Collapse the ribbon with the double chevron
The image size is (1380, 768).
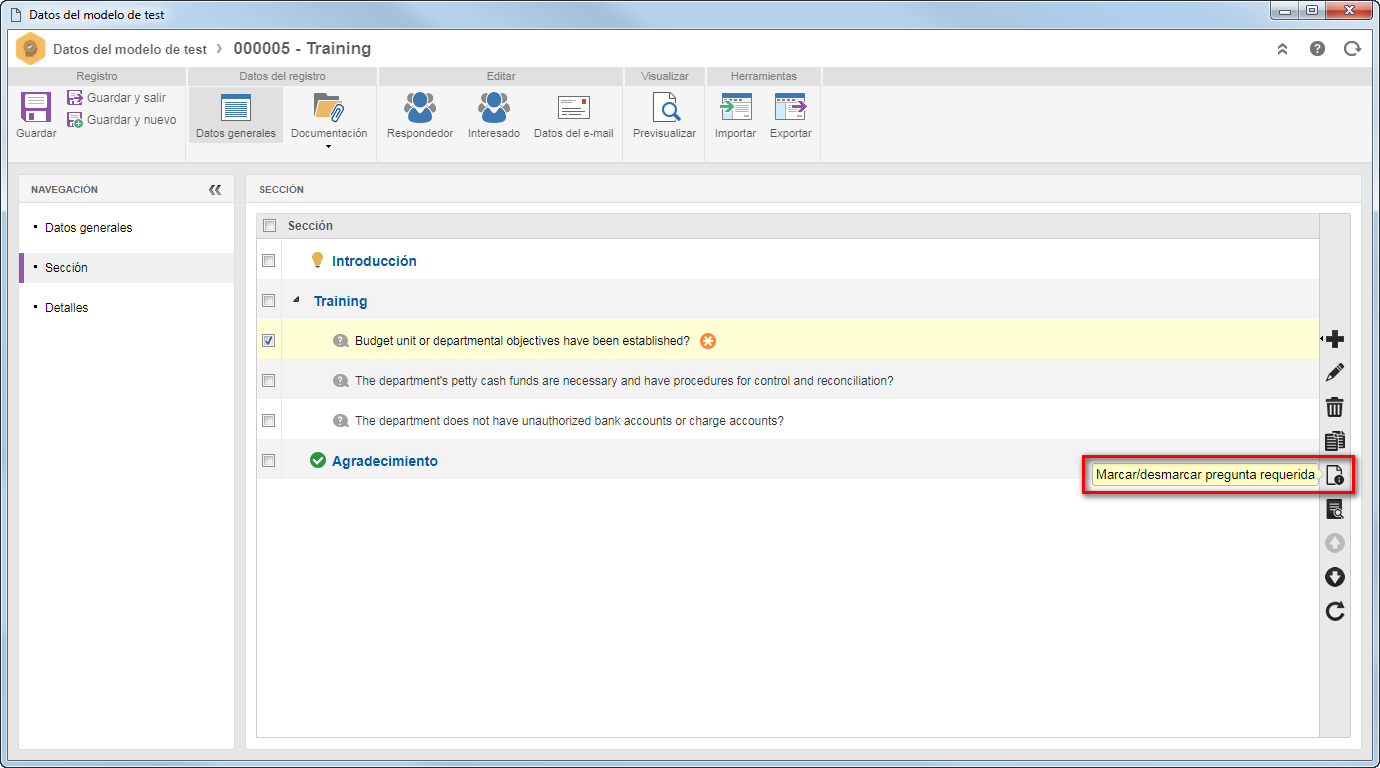coord(1283,49)
